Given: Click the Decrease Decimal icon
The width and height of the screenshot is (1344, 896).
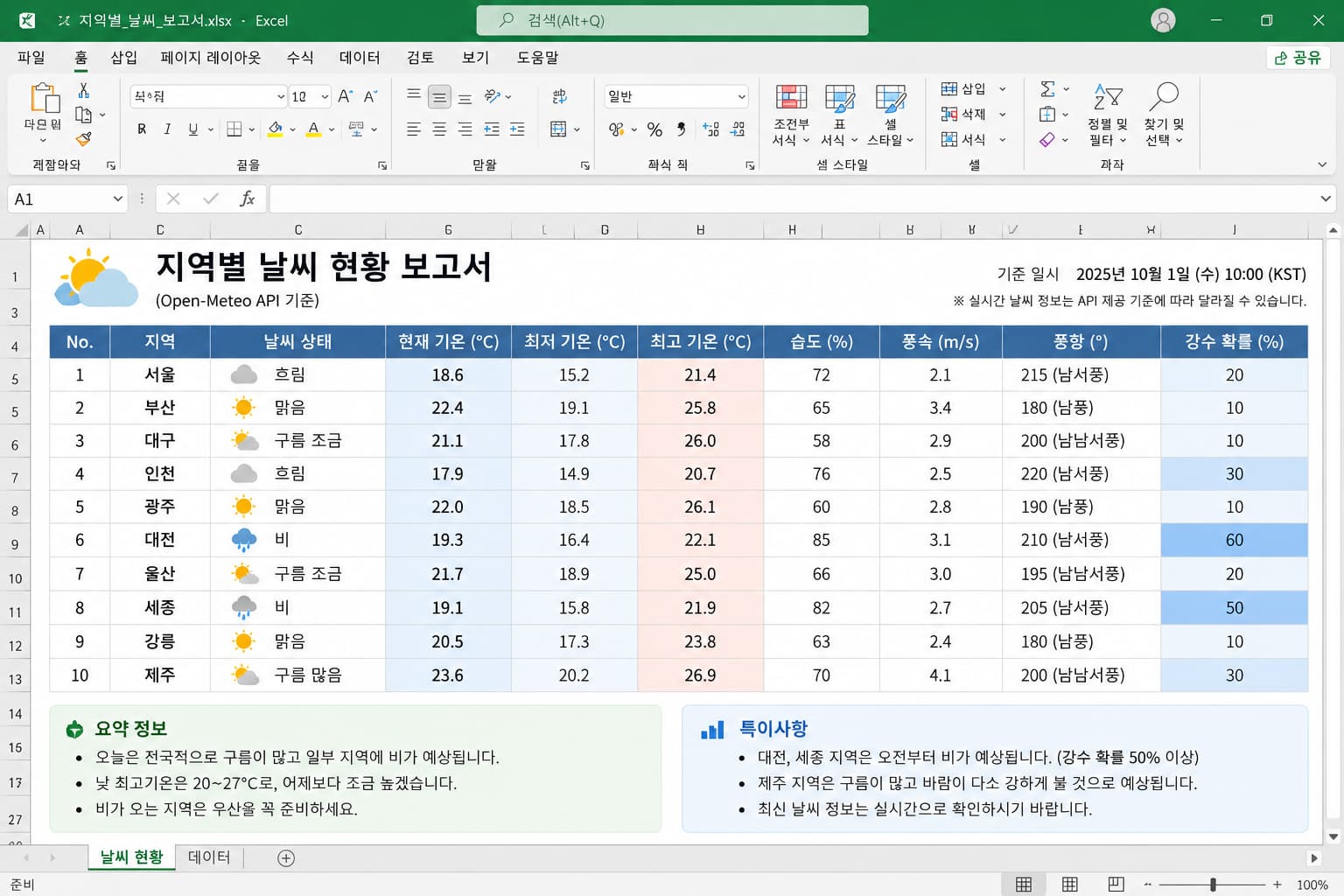Looking at the screenshot, I should coord(738,129).
